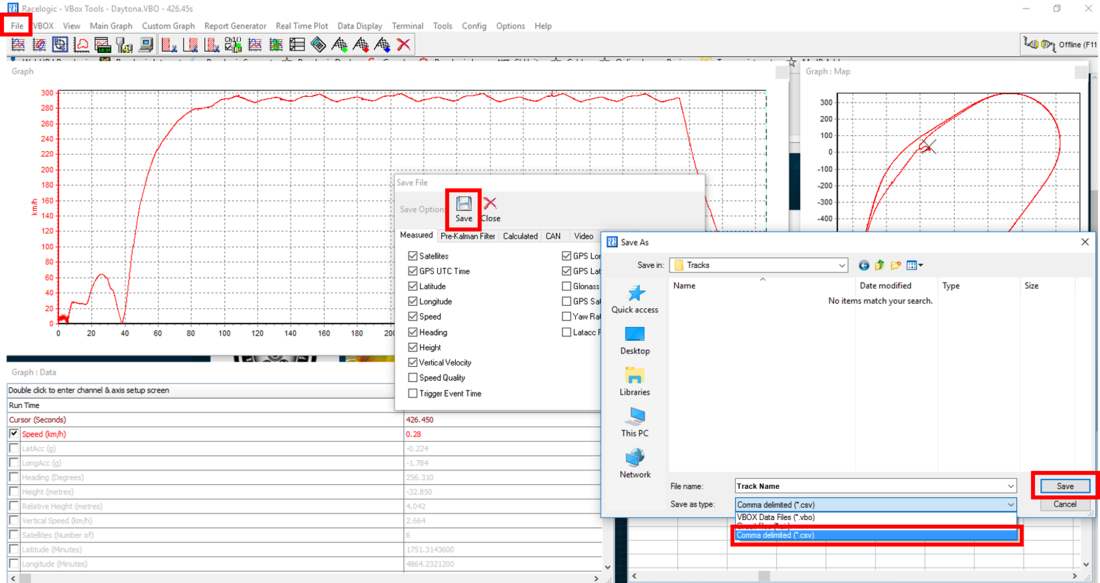Screen dimensions: 1100x583
Task: Uncheck Speed (km/h) in the Graph Data table
Action: point(13,434)
